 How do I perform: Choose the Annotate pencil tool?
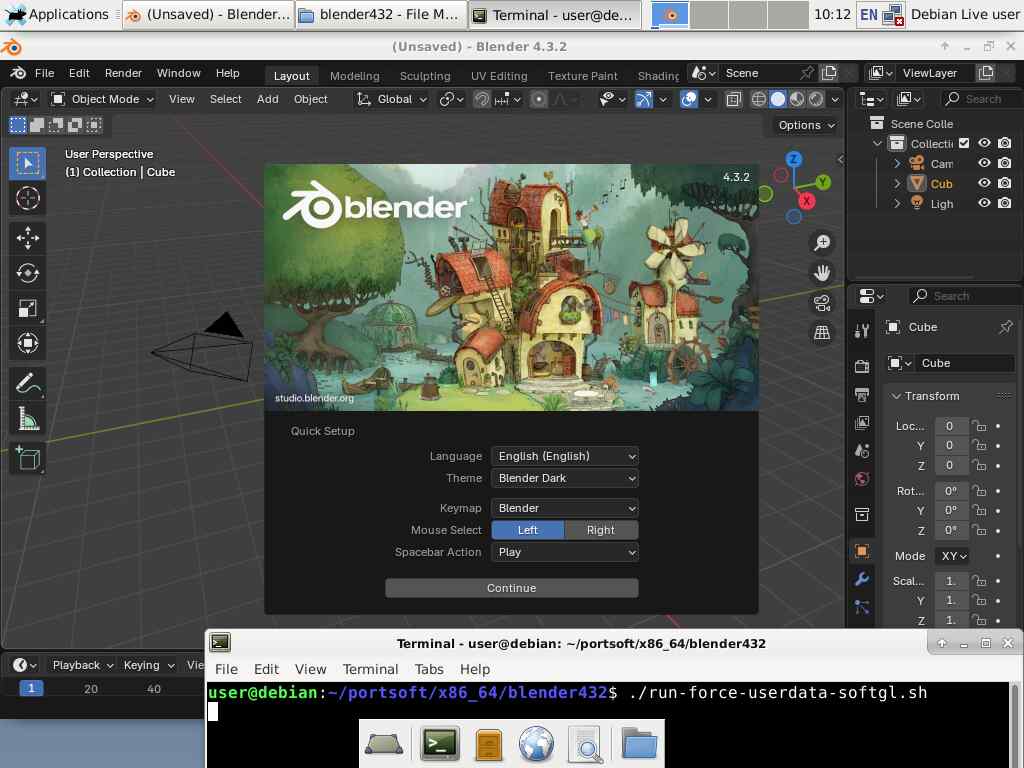pyautogui.click(x=27, y=383)
